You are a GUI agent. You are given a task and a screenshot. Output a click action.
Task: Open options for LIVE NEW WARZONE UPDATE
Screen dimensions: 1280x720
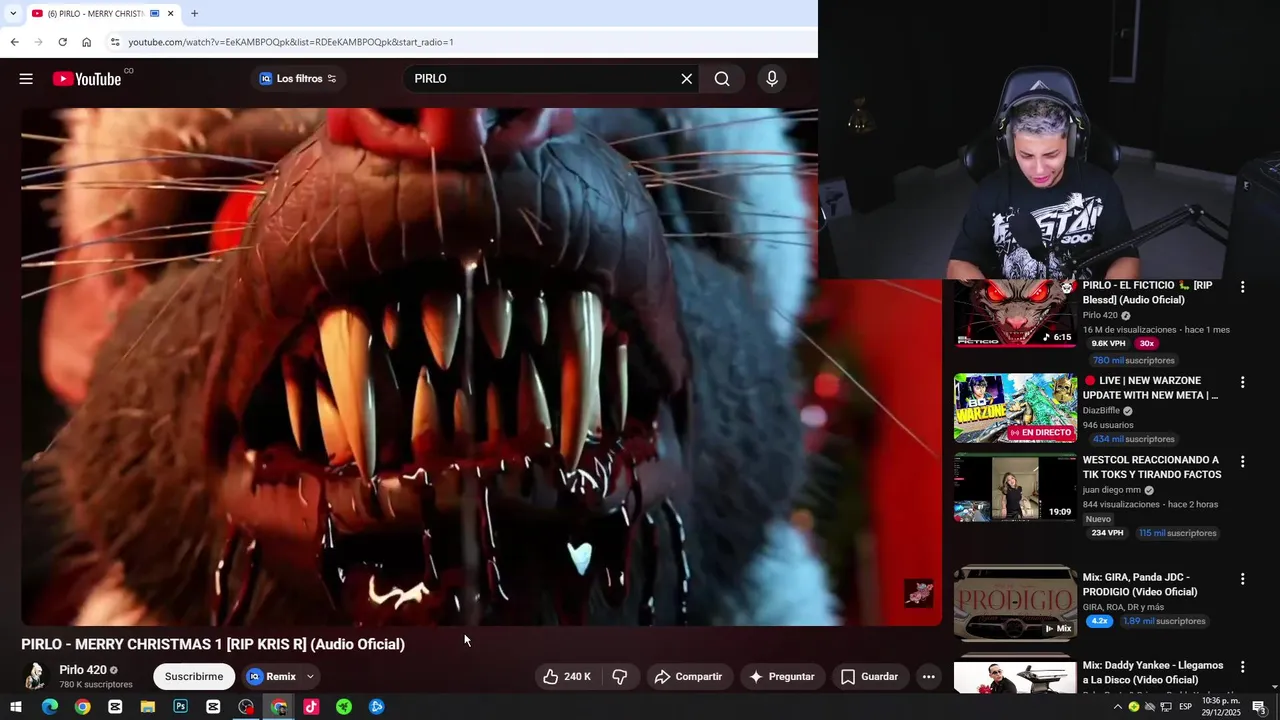(x=1243, y=382)
